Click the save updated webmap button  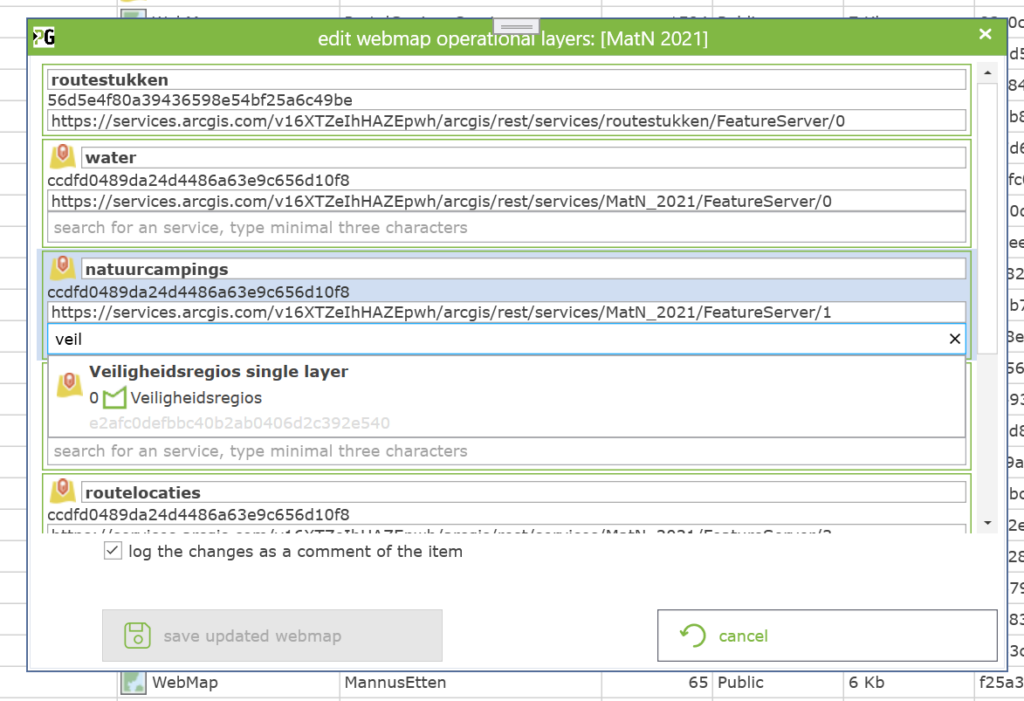[x=272, y=636]
